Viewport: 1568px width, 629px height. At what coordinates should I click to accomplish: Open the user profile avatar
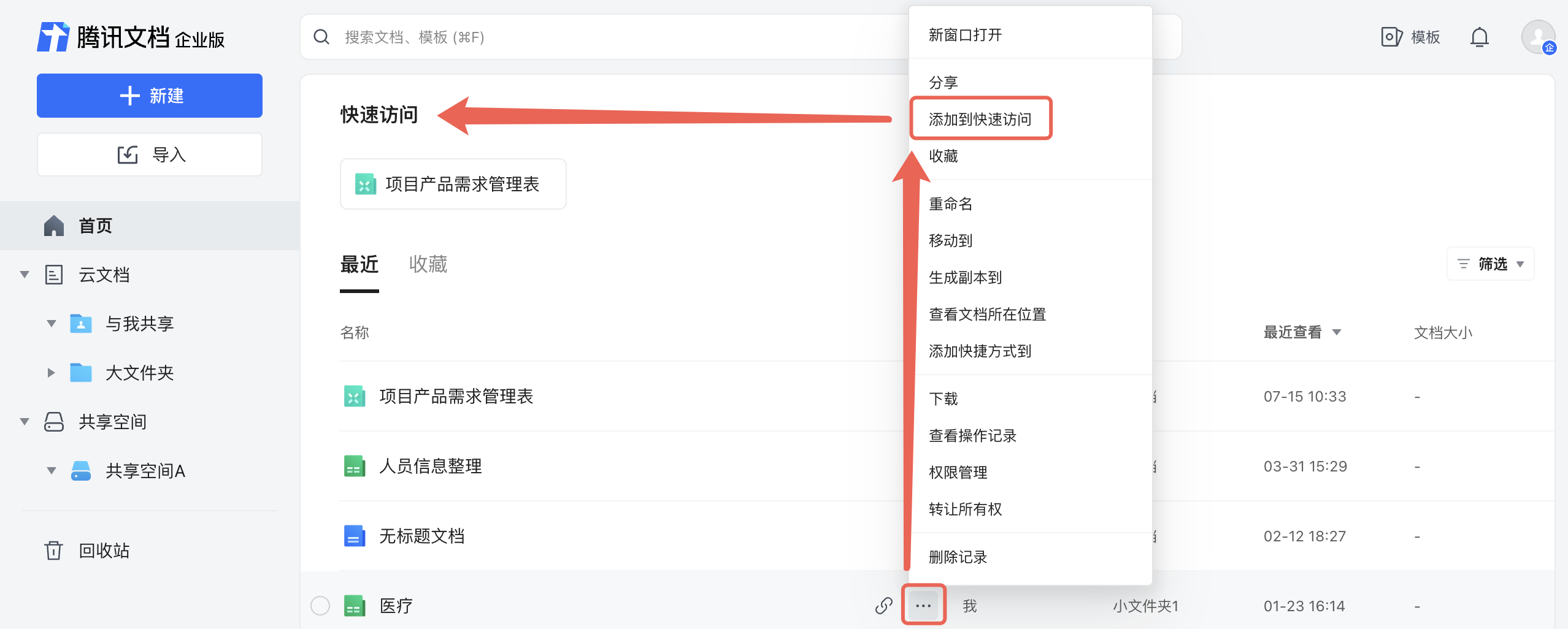[1537, 37]
